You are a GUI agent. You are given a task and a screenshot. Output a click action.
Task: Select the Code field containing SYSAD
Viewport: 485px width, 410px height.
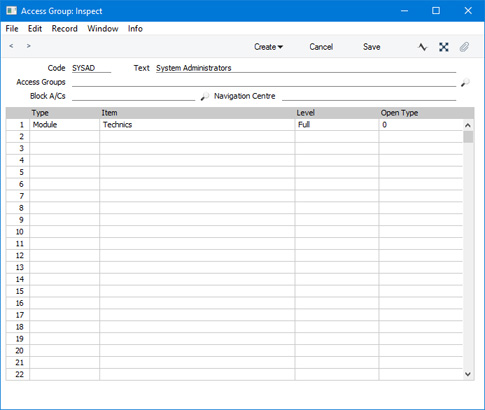(x=91, y=68)
